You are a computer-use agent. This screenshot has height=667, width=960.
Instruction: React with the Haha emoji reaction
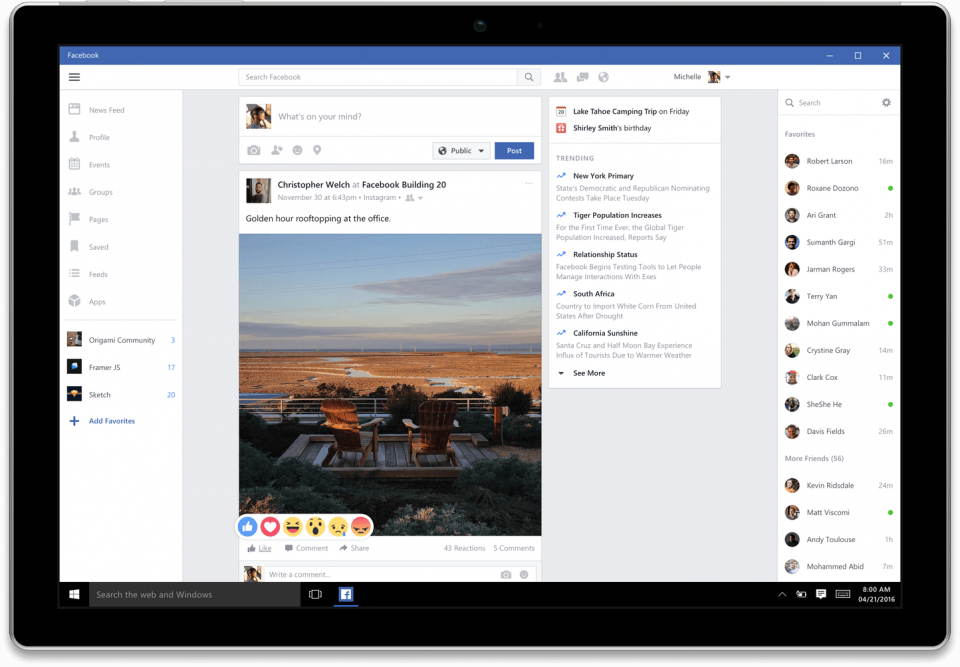[293, 525]
